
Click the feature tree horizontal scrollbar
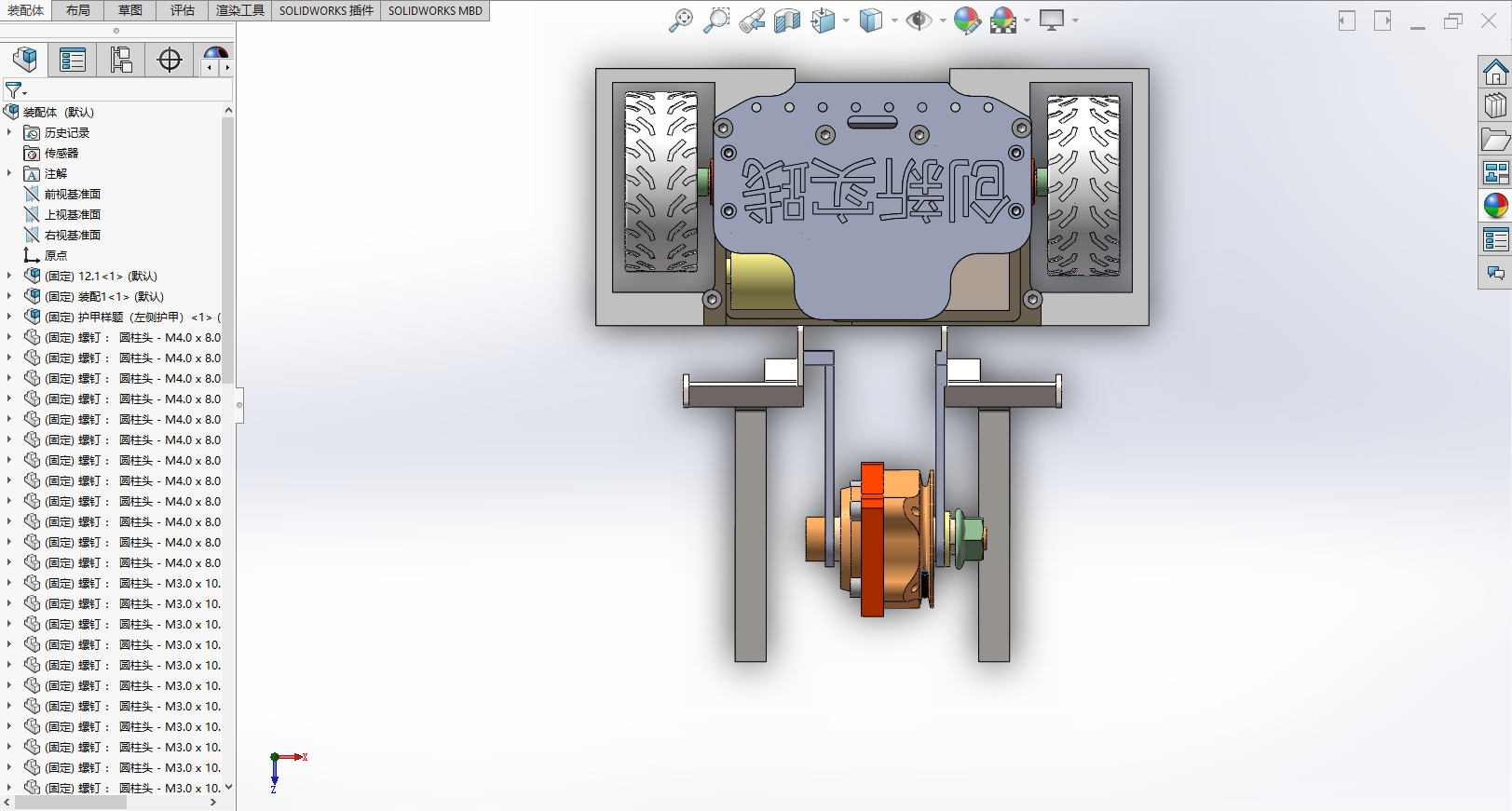(70, 802)
